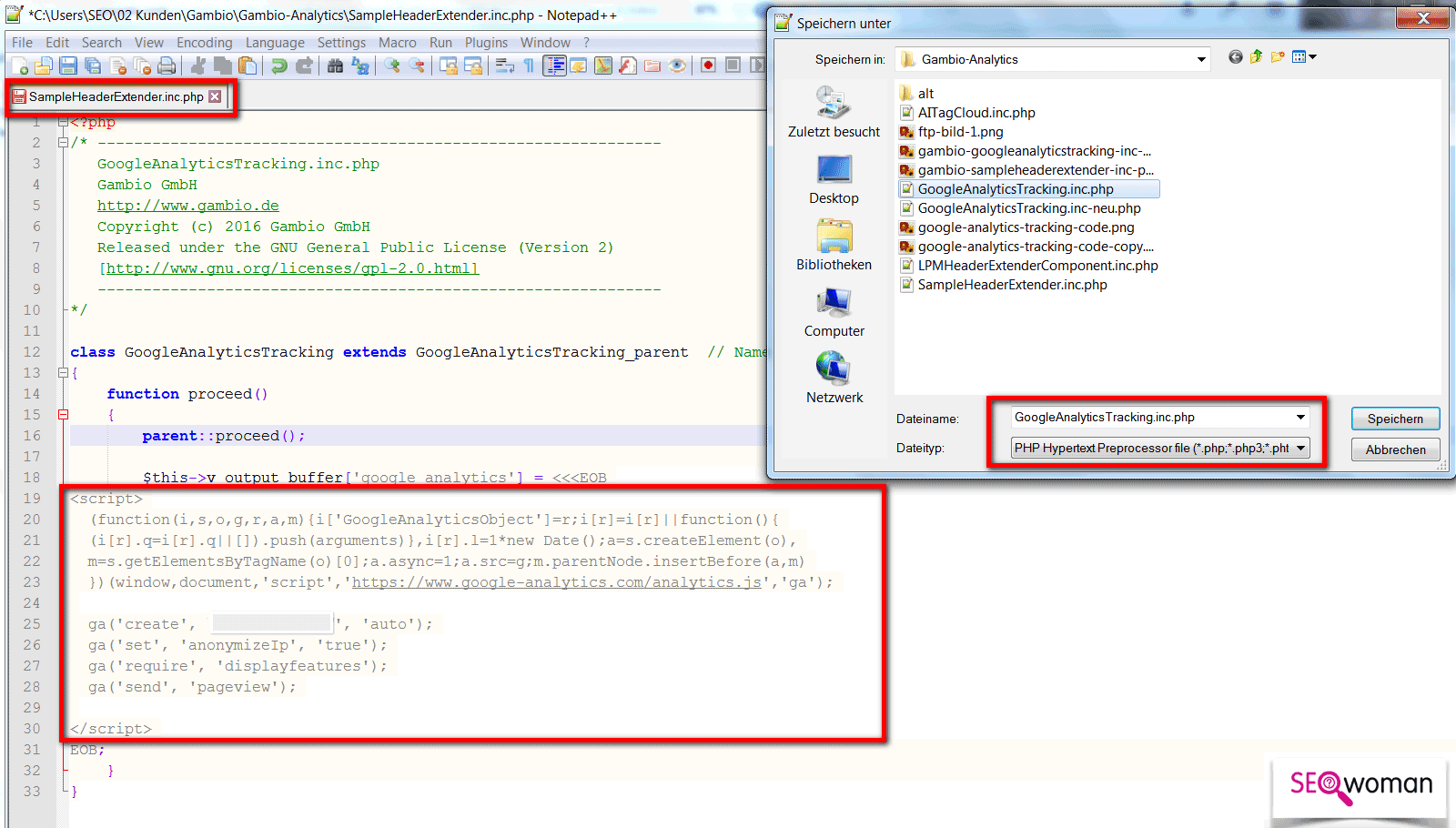This screenshot has width=1456, height=828.
Task: Click the Open file toolbar icon
Action: tap(43, 66)
